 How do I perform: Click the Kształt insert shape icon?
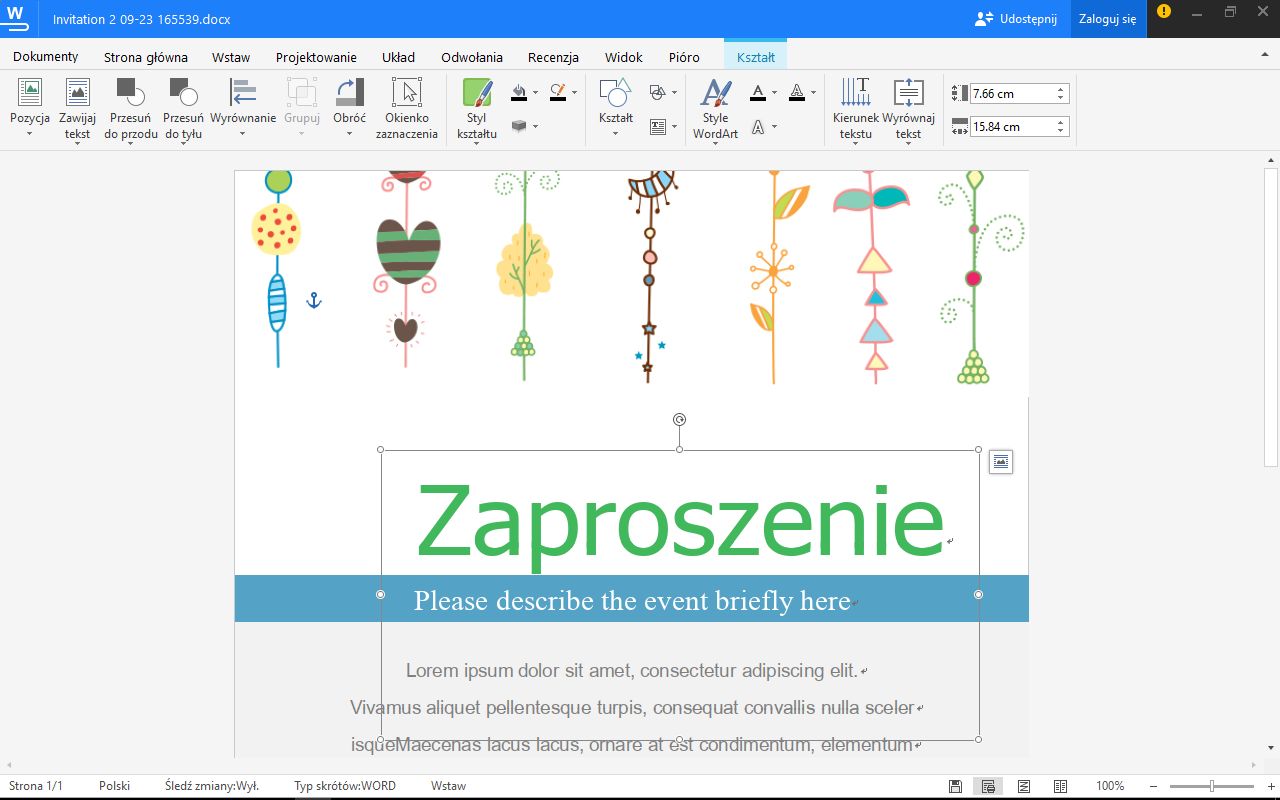pyautogui.click(x=615, y=93)
